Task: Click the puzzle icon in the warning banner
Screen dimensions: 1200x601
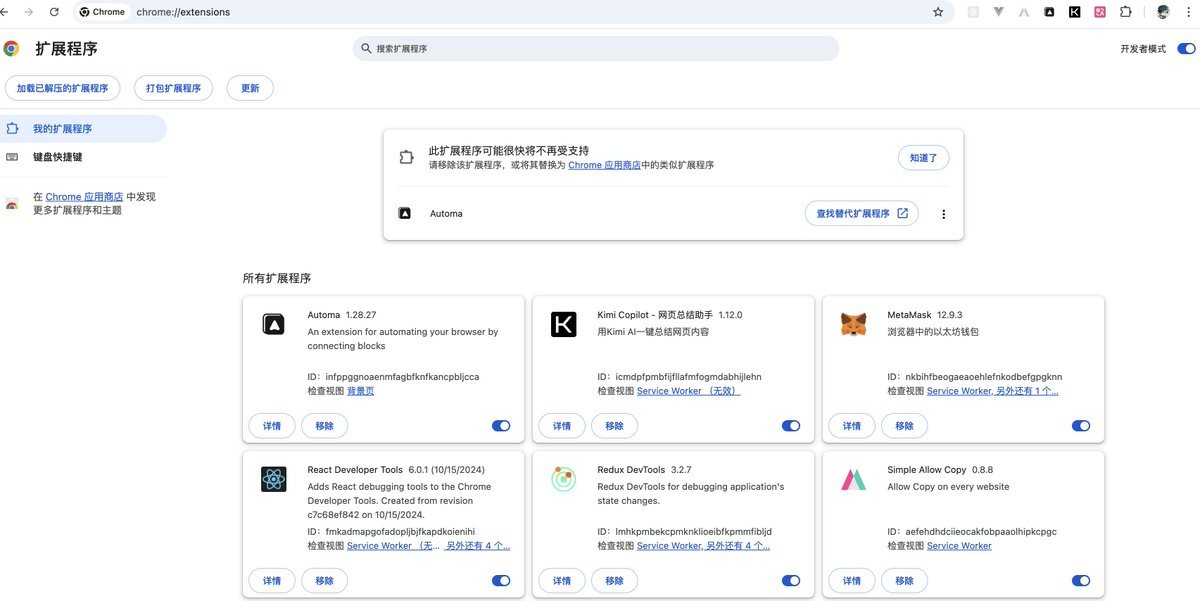Action: click(x=406, y=157)
